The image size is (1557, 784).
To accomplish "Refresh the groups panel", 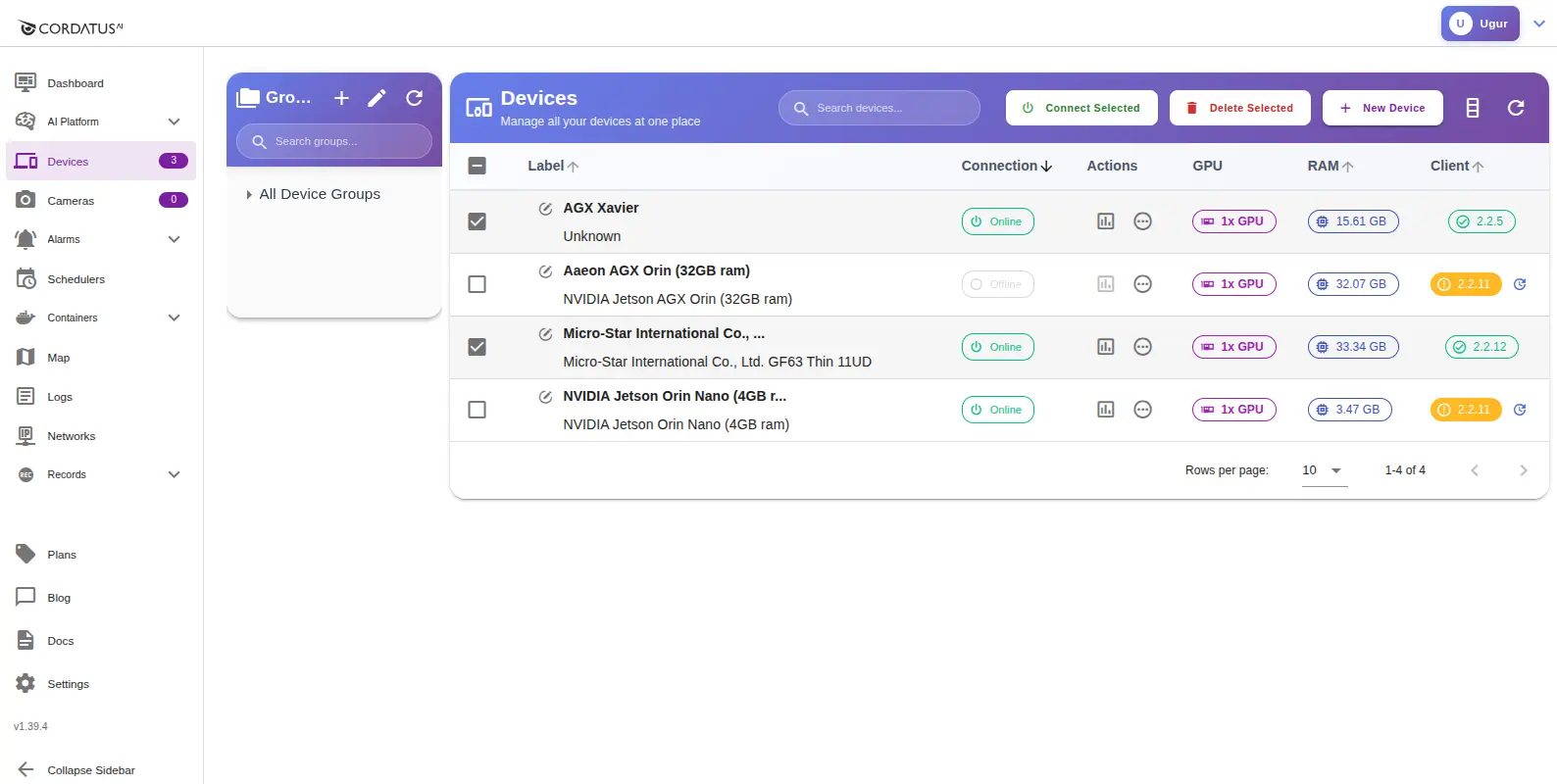I will coord(414,98).
